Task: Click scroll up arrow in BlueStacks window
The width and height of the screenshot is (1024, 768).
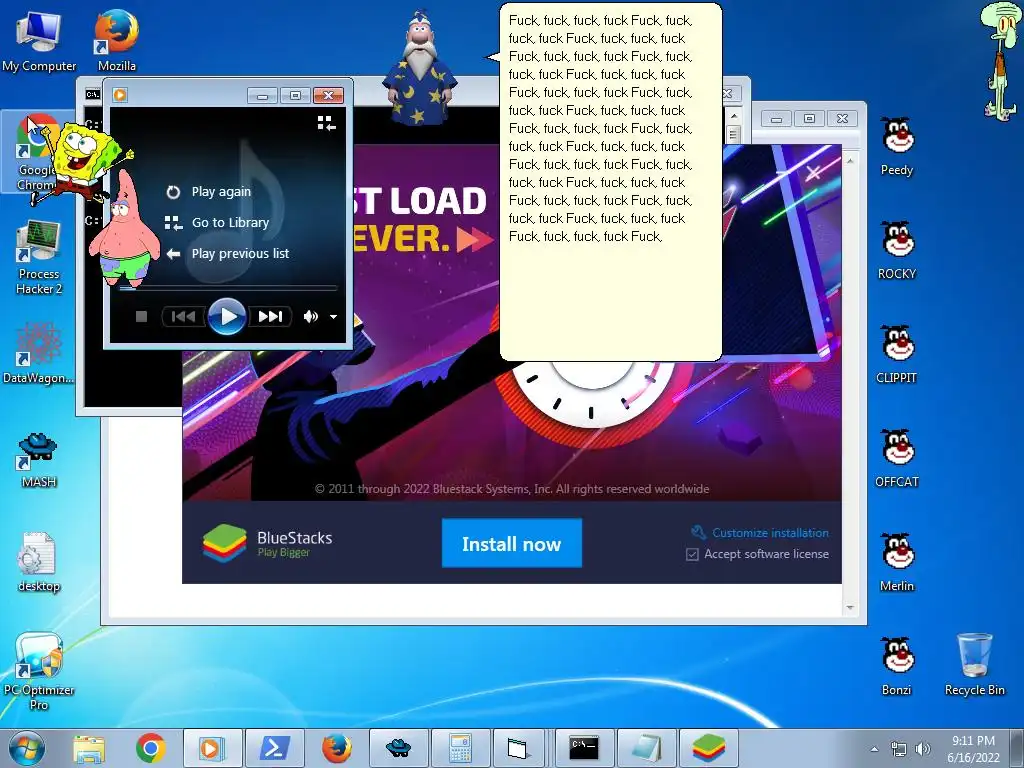Action: point(850,161)
